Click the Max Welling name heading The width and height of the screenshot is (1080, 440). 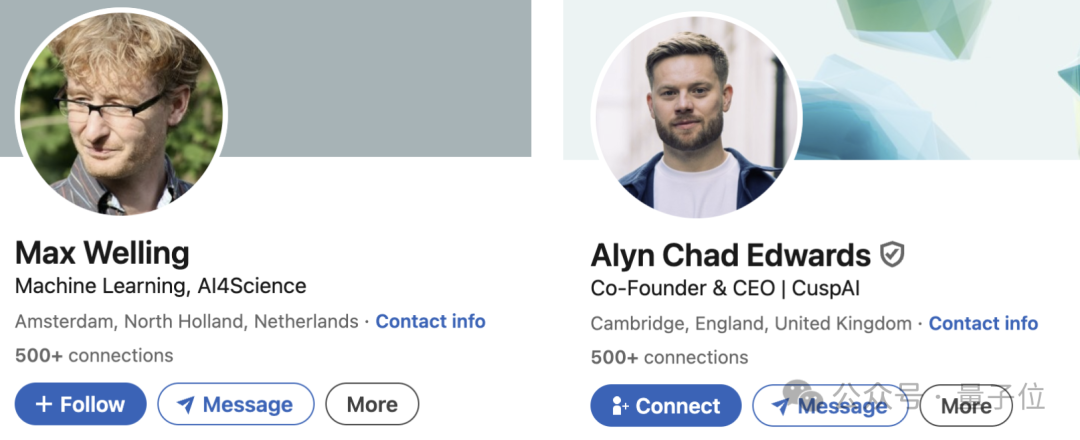[102, 251]
